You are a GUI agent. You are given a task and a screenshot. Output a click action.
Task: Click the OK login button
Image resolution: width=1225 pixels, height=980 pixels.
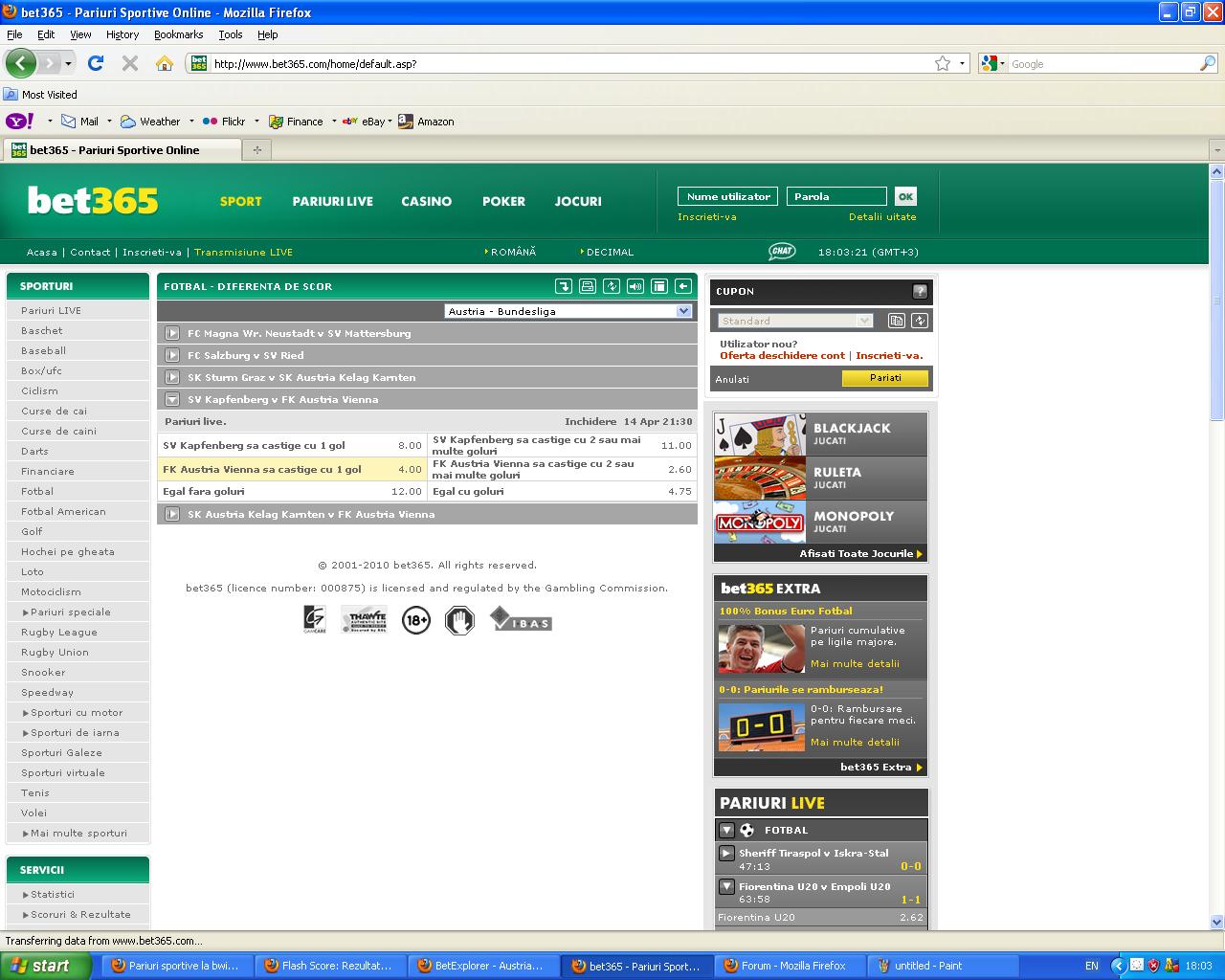click(x=905, y=196)
